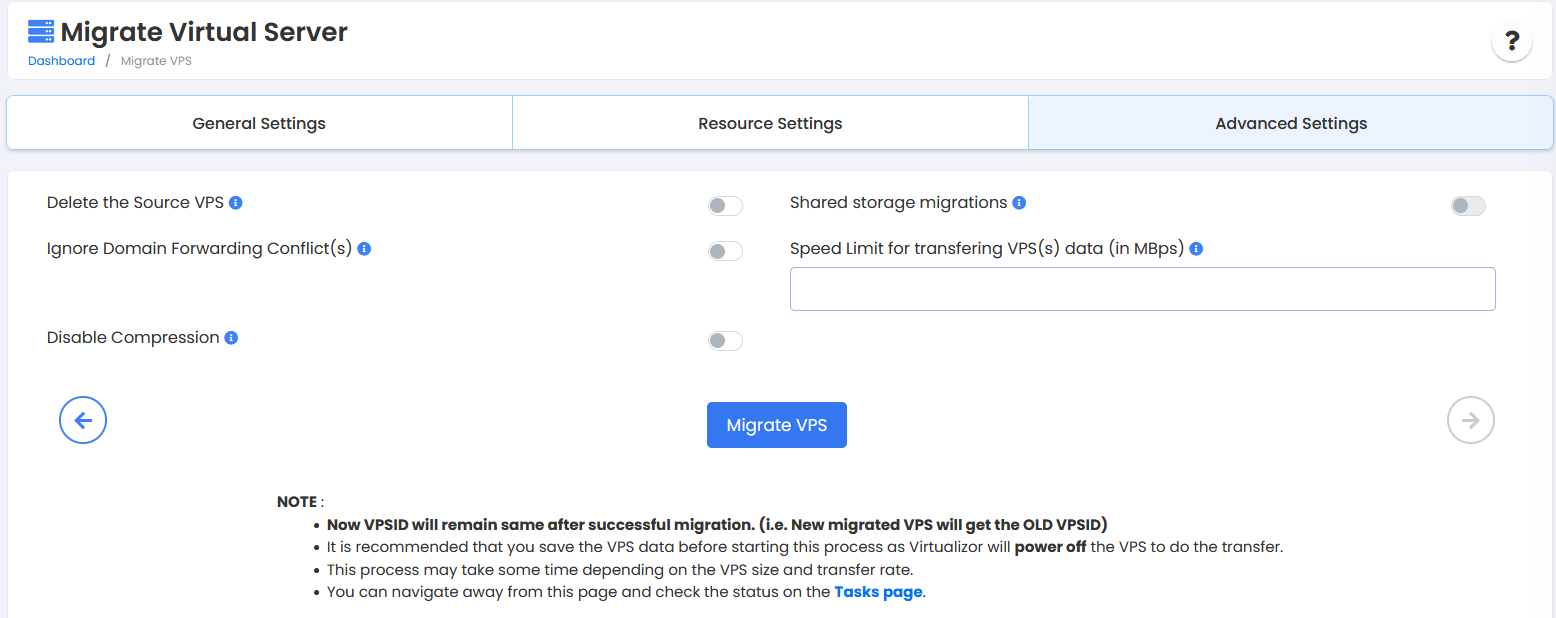The height and width of the screenshot is (618, 1556).
Task: Click the server stack icon beside title
Action: point(41,32)
